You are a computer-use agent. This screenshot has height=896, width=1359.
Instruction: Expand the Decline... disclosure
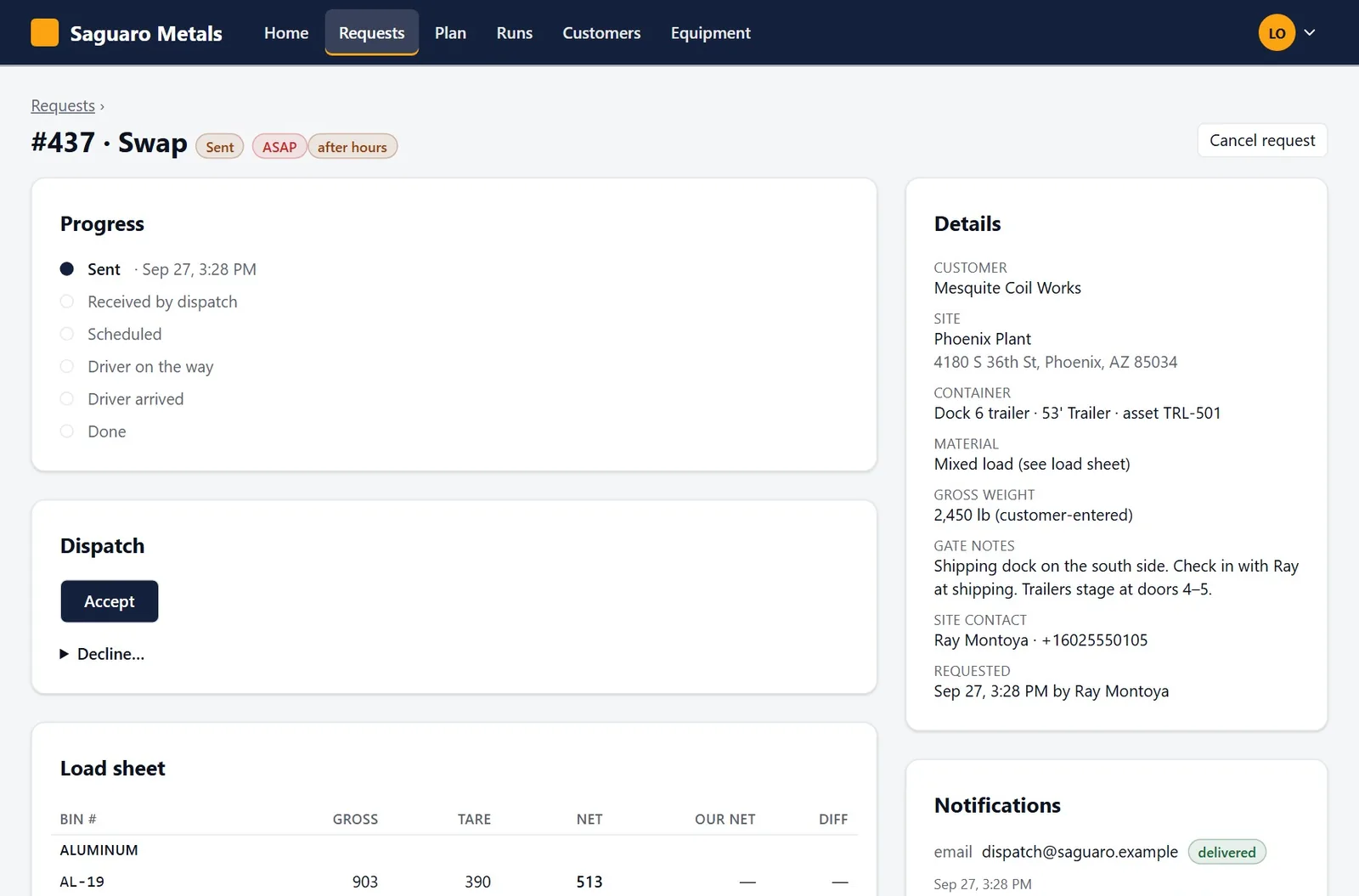click(x=102, y=654)
